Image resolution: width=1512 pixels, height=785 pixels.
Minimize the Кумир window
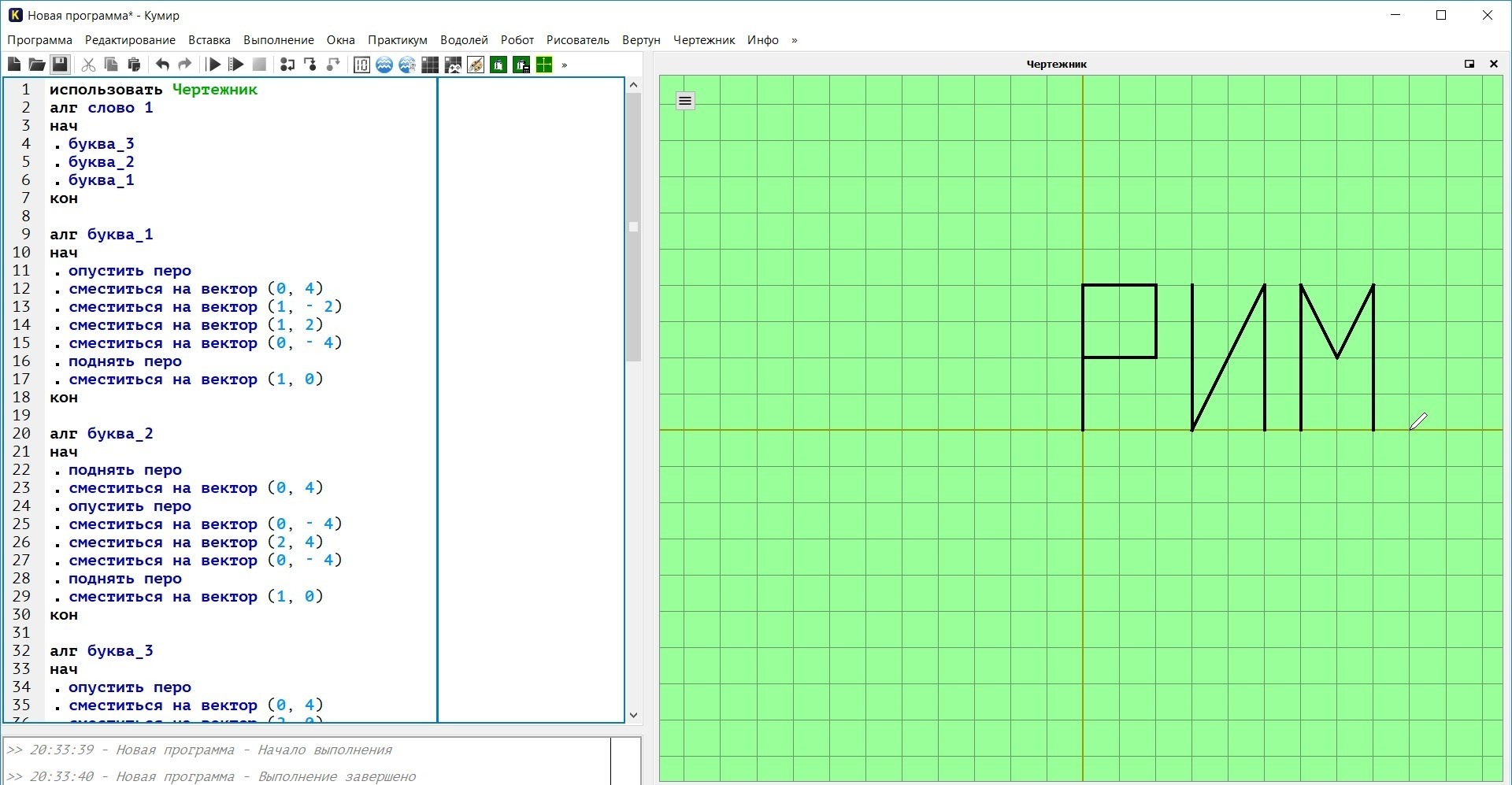tap(1396, 15)
